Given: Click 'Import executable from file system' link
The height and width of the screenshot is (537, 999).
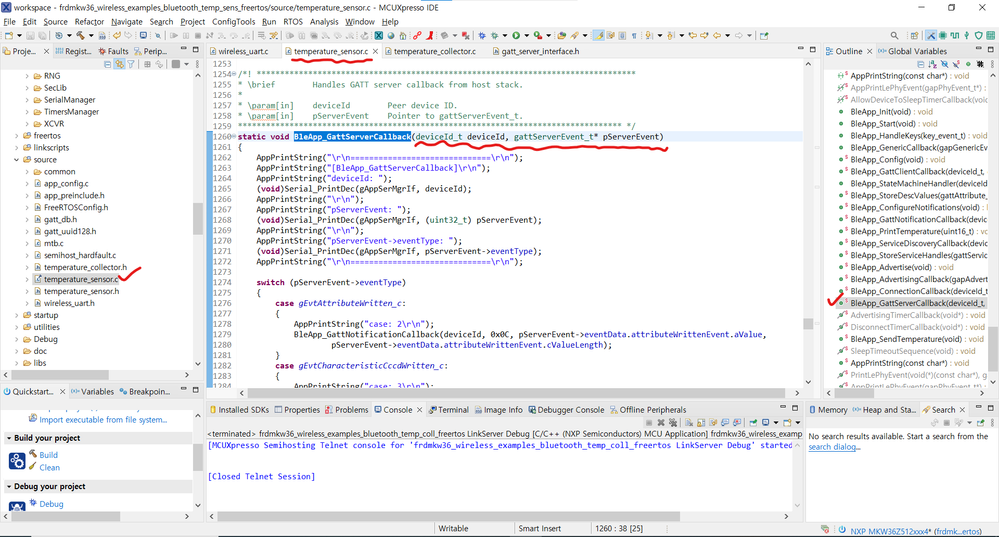Looking at the screenshot, I should pyautogui.click(x=103, y=419).
